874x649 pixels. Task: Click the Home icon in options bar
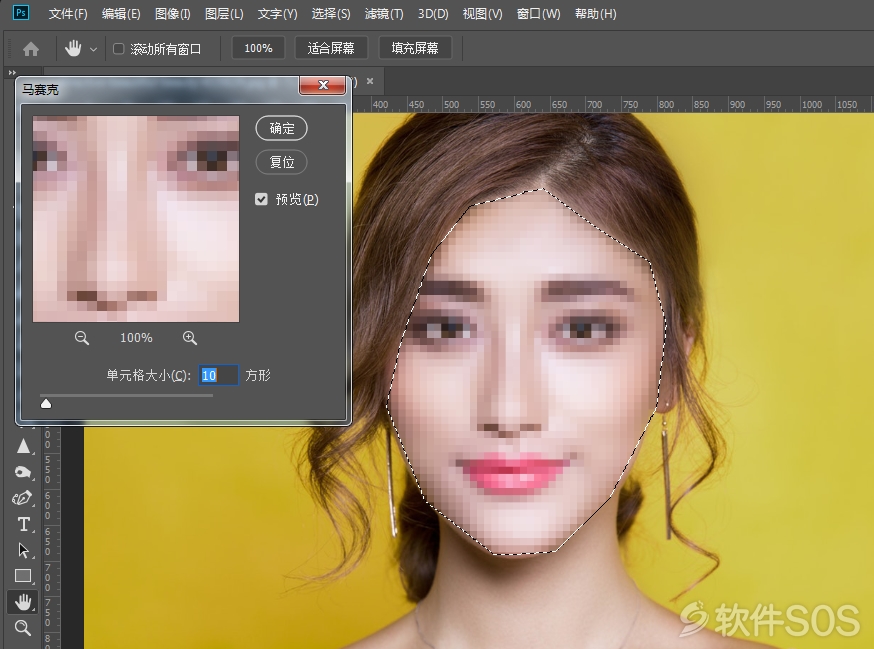pos(31,49)
